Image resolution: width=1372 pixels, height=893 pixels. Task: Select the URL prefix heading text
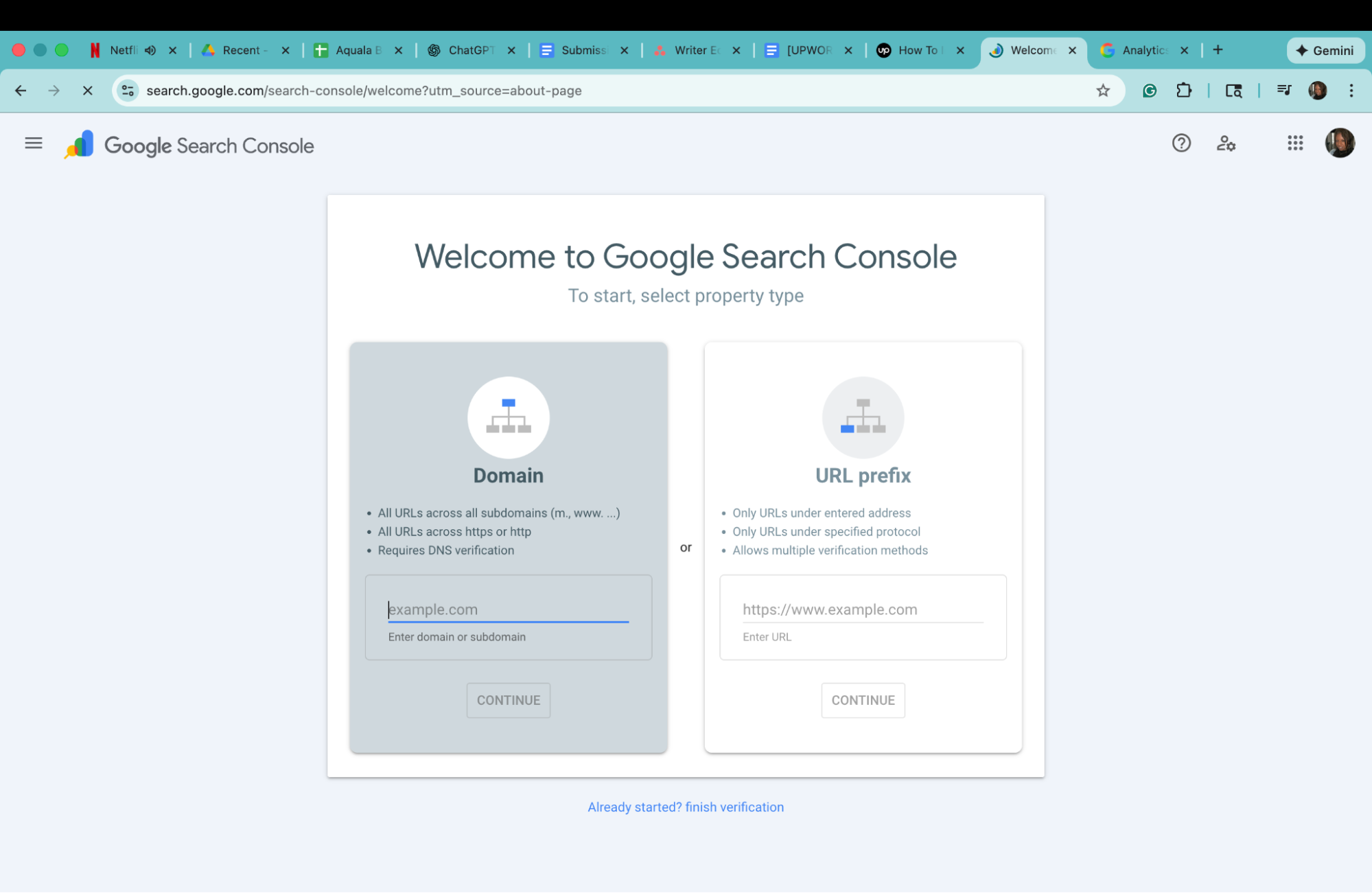tap(863, 476)
